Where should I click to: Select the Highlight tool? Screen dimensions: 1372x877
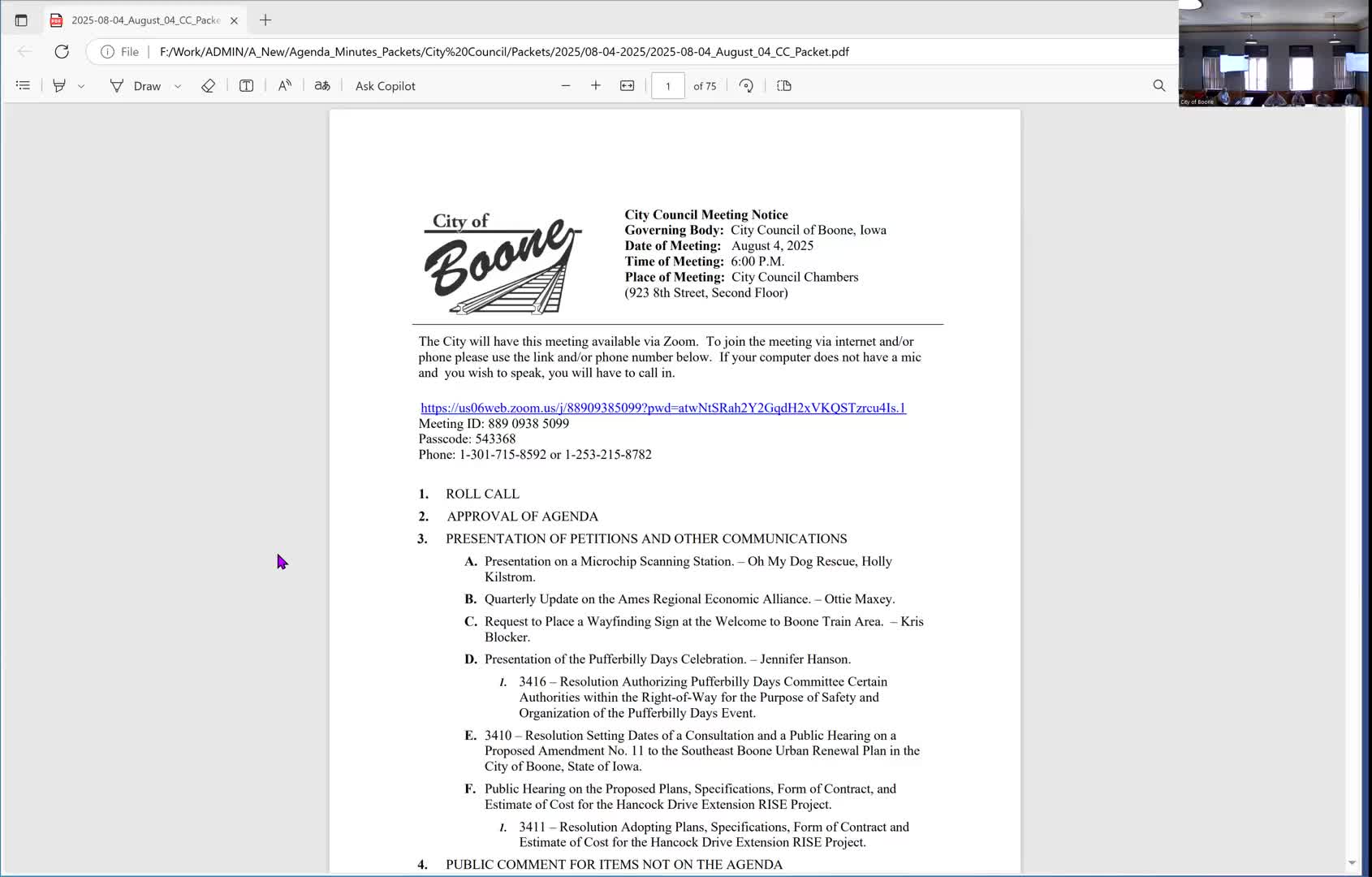point(59,85)
